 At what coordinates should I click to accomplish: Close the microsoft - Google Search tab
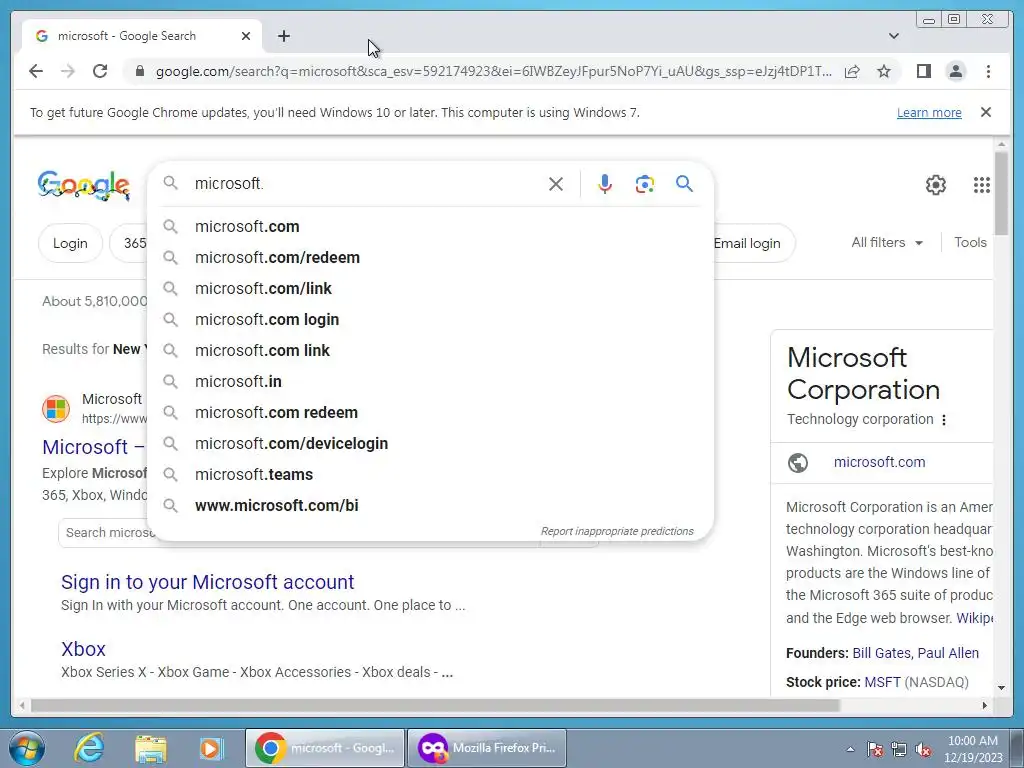pyautogui.click(x=246, y=37)
